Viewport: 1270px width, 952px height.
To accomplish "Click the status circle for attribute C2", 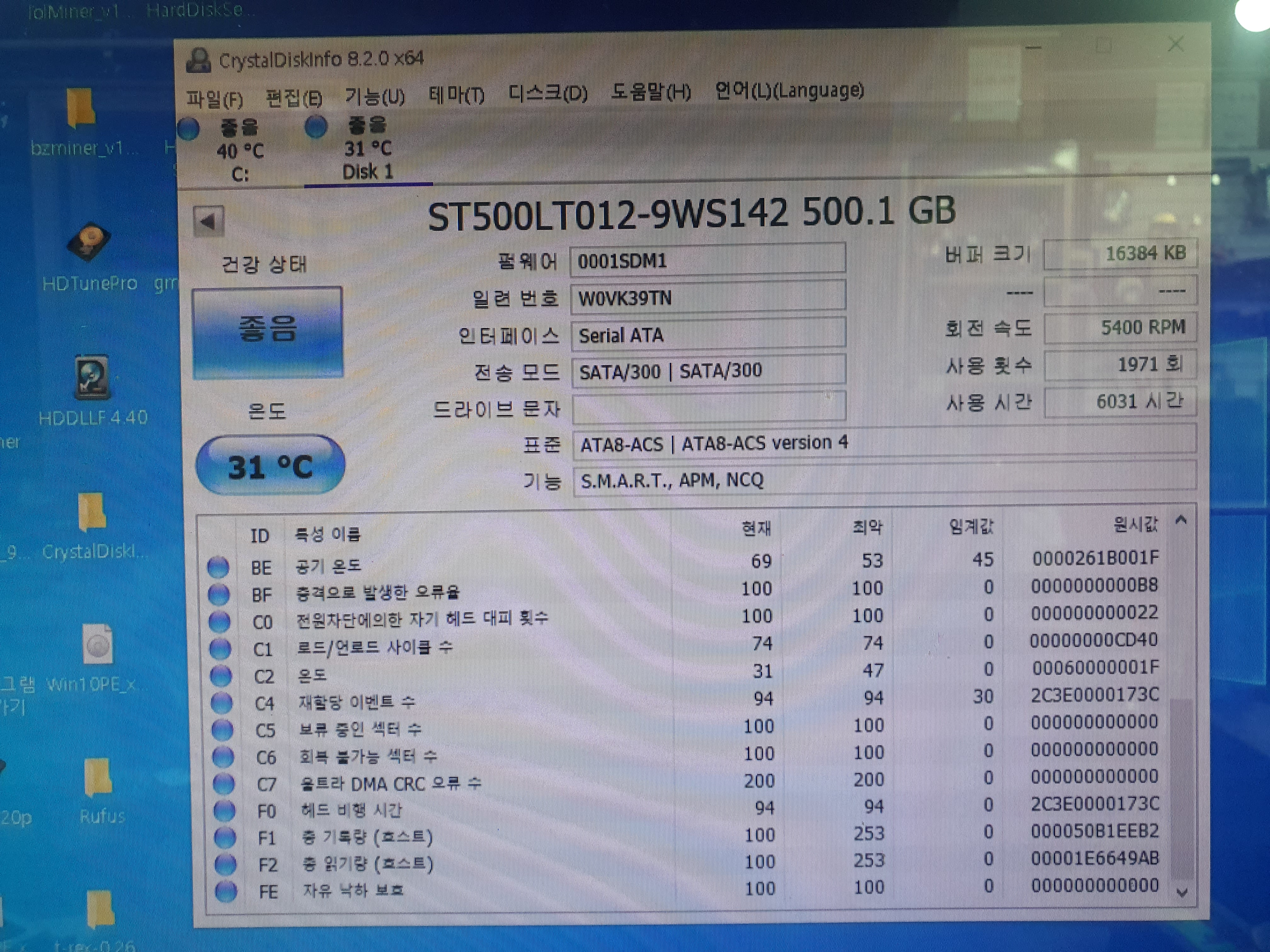I will pyautogui.click(x=220, y=676).
